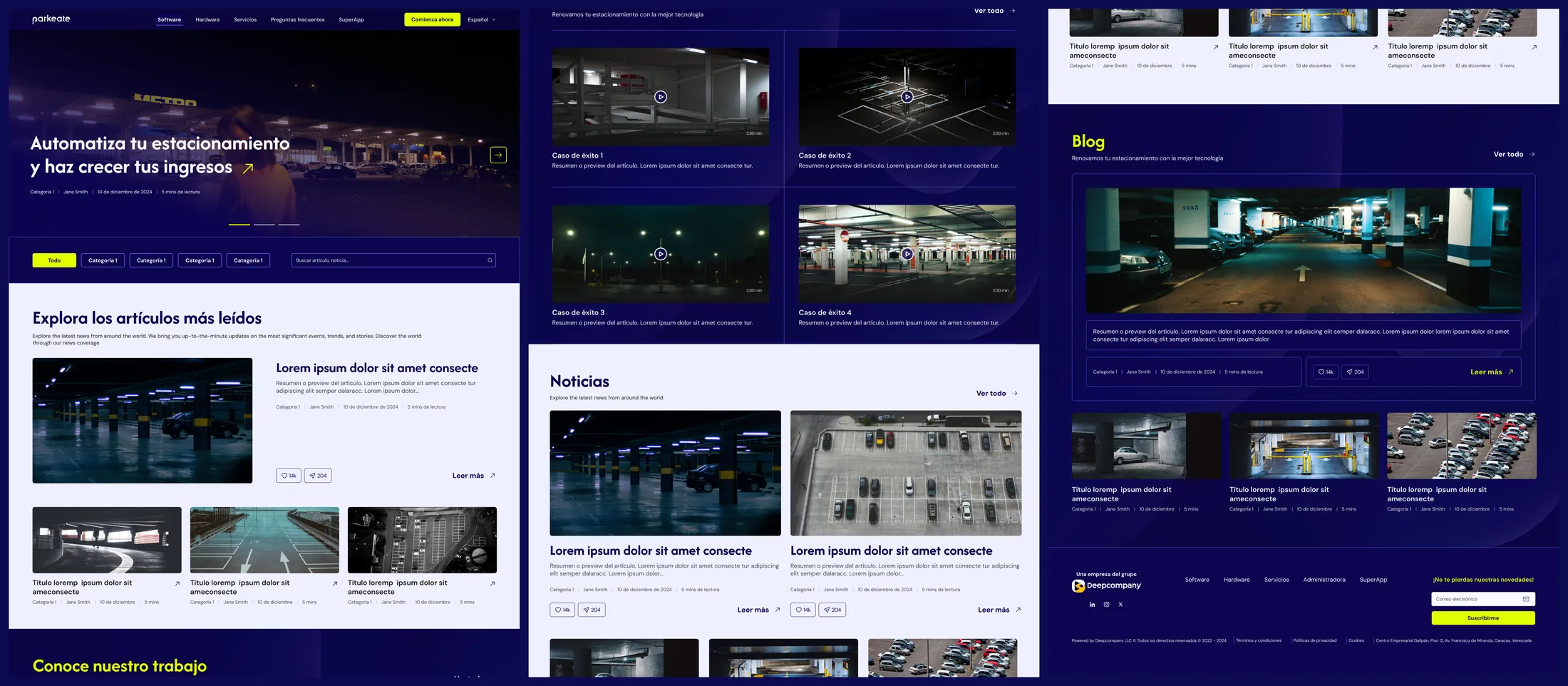Click the arrow next to Noticias' Ver todo
Viewport: 1568px width, 686px height.
point(1015,394)
